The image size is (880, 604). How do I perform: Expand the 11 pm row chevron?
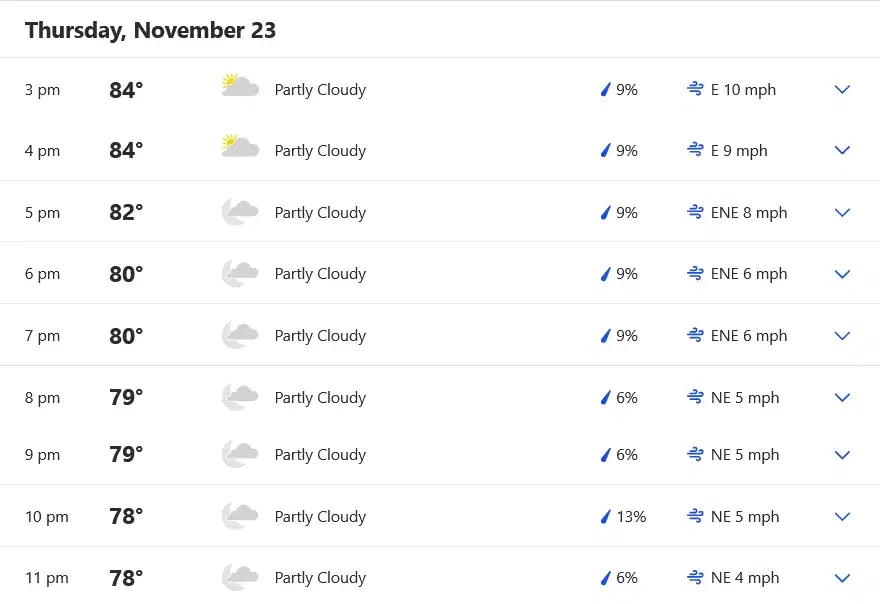pyautogui.click(x=842, y=578)
